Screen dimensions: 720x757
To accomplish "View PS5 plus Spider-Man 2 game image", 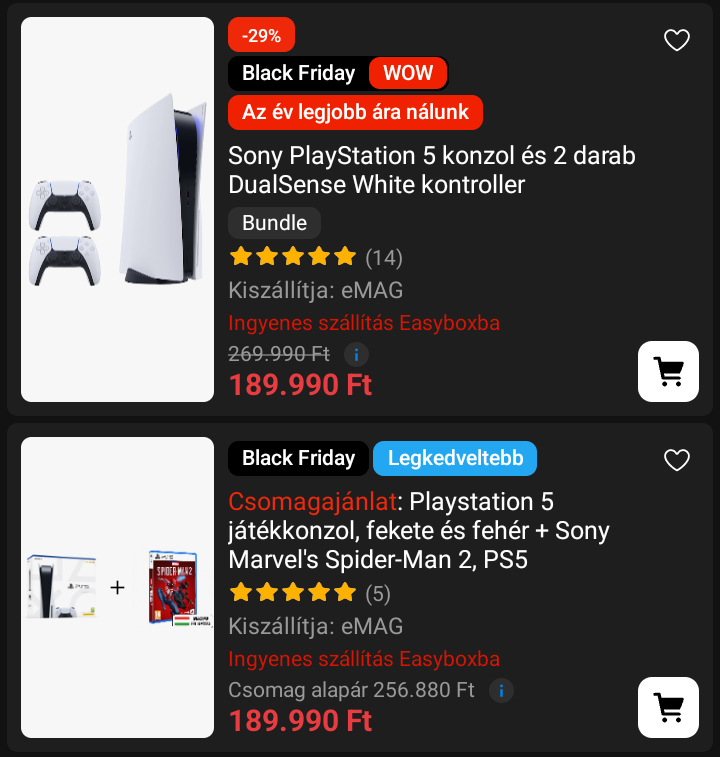I will pyautogui.click(x=118, y=587).
